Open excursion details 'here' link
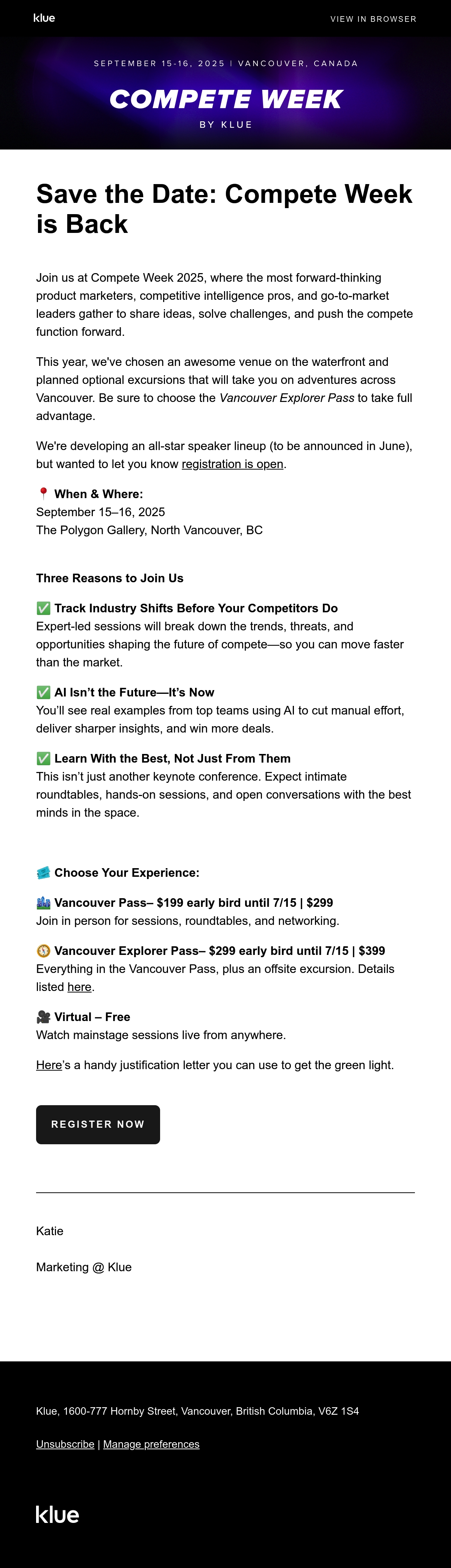Screen dimensions: 451x1568 (x=79, y=987)
